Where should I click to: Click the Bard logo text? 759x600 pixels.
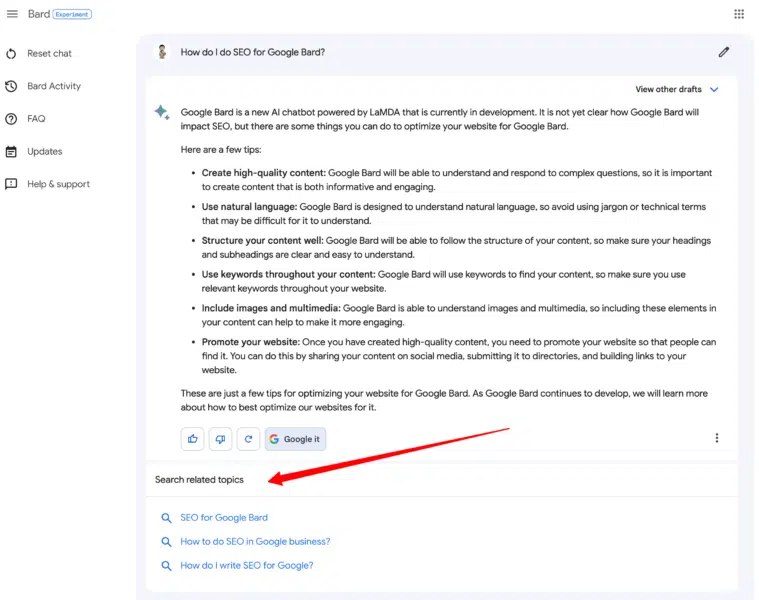39,14
